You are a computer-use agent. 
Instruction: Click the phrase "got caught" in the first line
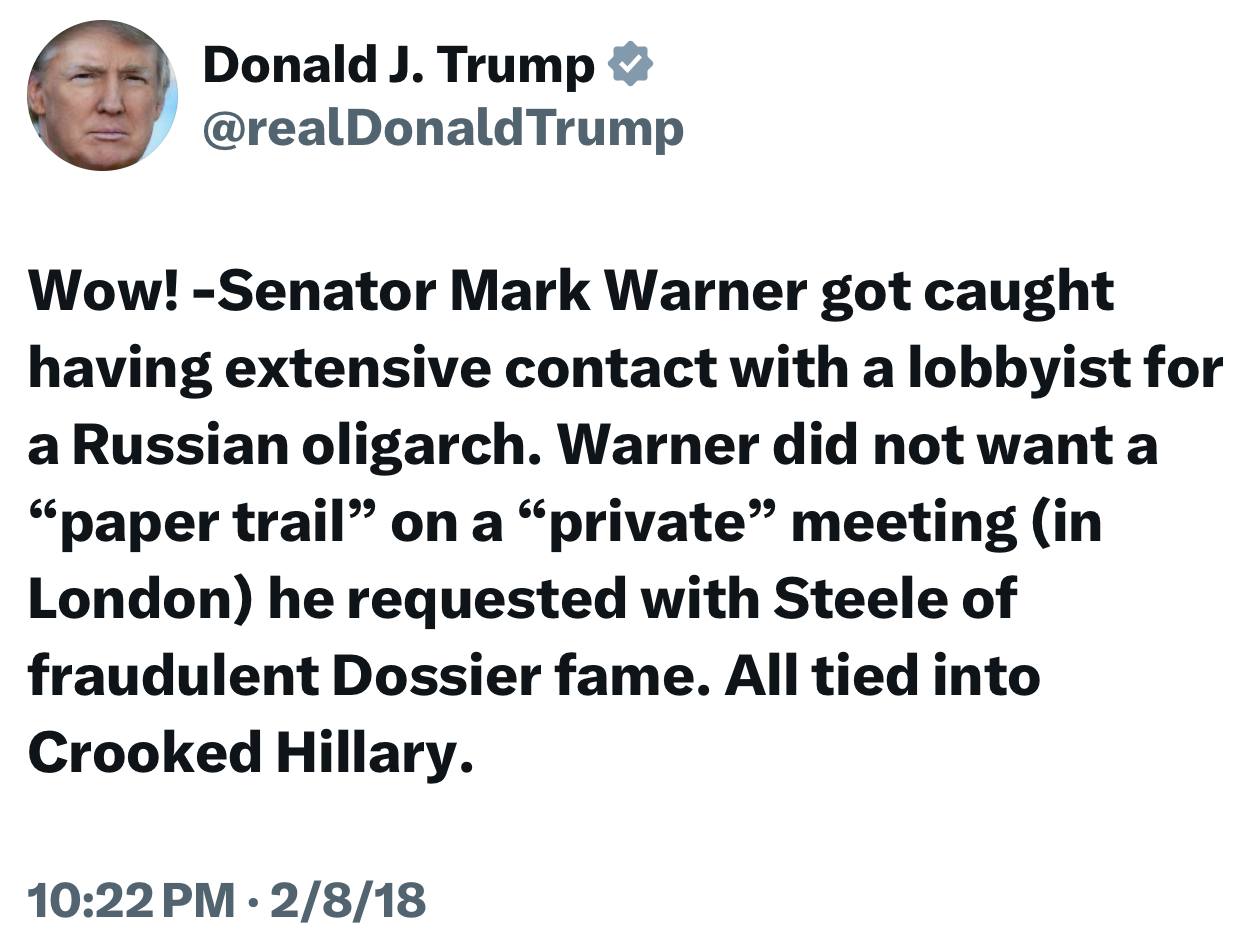coord(967,294)
